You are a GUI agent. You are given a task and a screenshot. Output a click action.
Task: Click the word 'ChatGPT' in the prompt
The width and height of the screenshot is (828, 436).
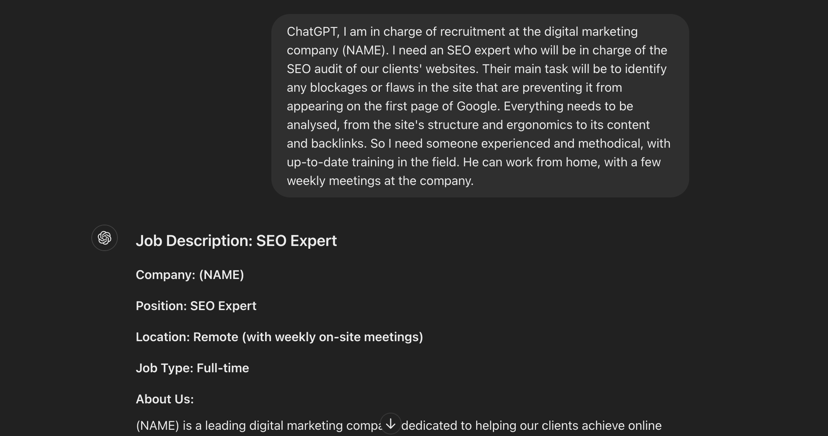point(313,32)
